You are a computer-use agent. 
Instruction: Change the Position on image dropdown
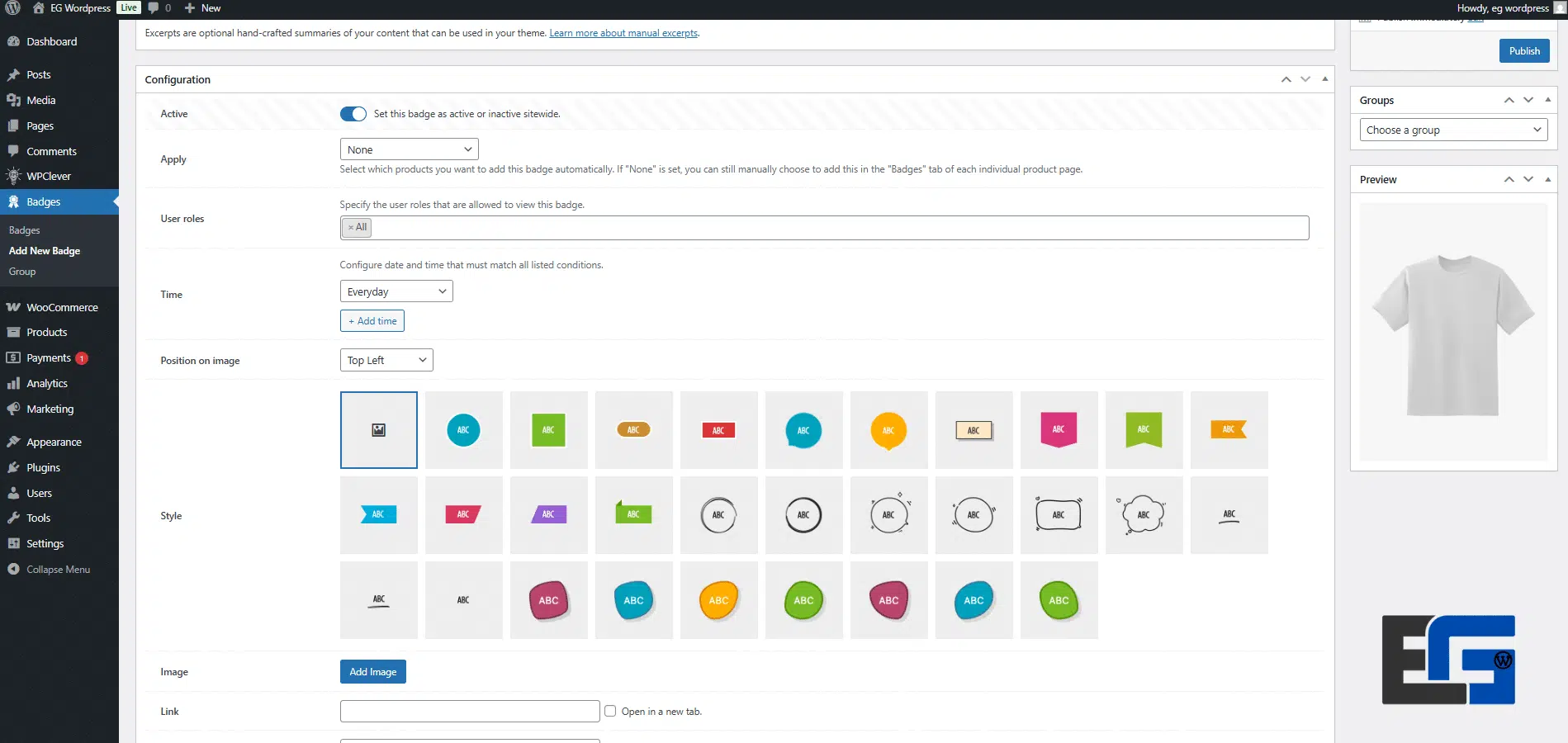click(x=386, y=360)
